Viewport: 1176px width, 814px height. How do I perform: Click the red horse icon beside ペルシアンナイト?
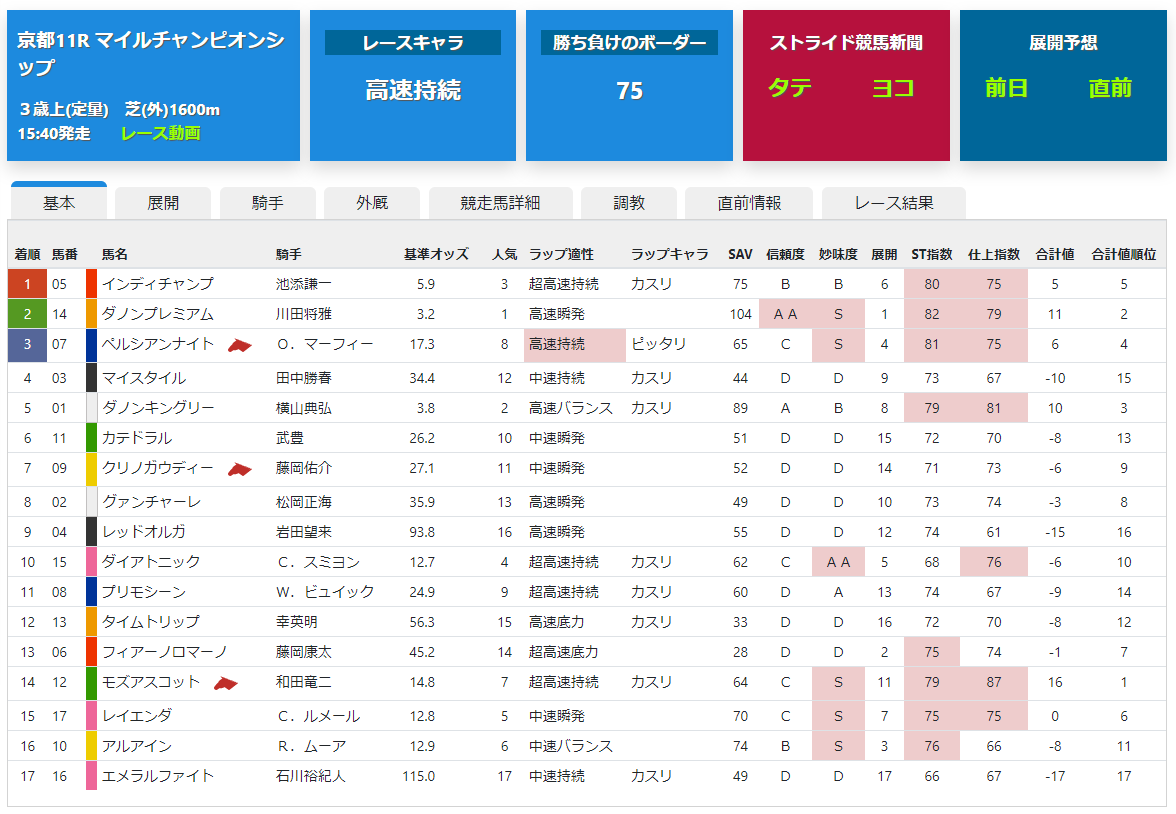[x=240, y=345]
